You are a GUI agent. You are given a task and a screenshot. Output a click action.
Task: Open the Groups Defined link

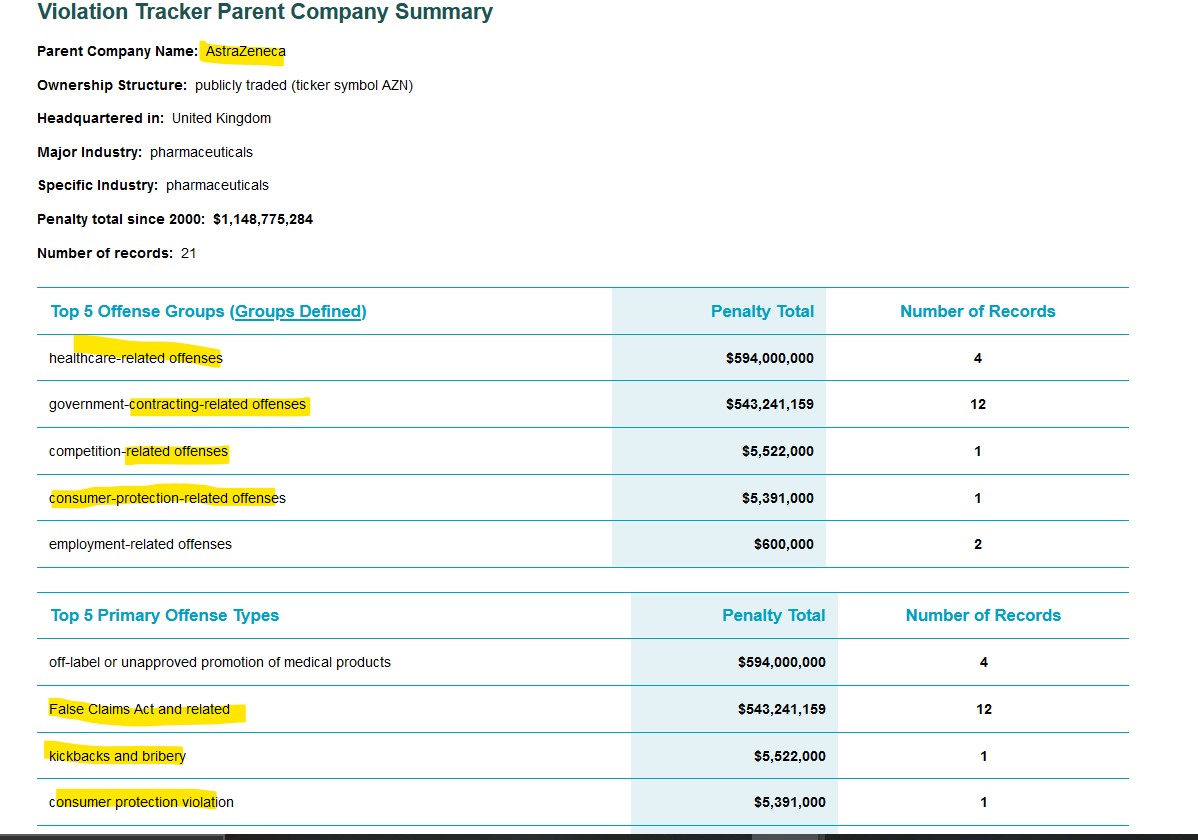[x=299, y=312]
